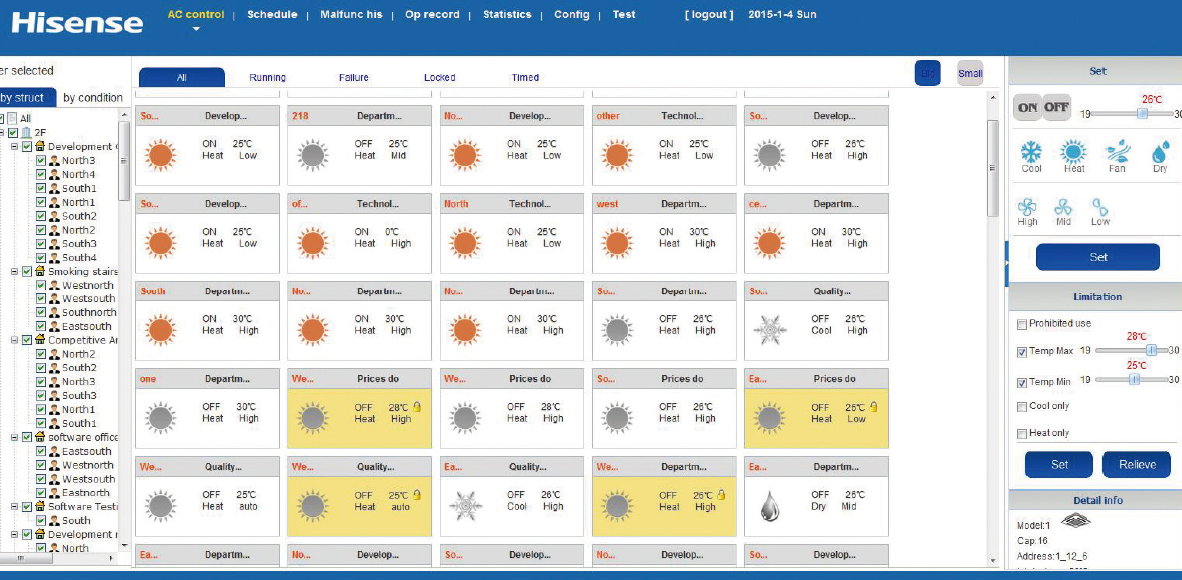The height and width of the screenshot is (580, 1182).
Task: Set fan speed to High icon
Action: click(x=1027, y=207)
